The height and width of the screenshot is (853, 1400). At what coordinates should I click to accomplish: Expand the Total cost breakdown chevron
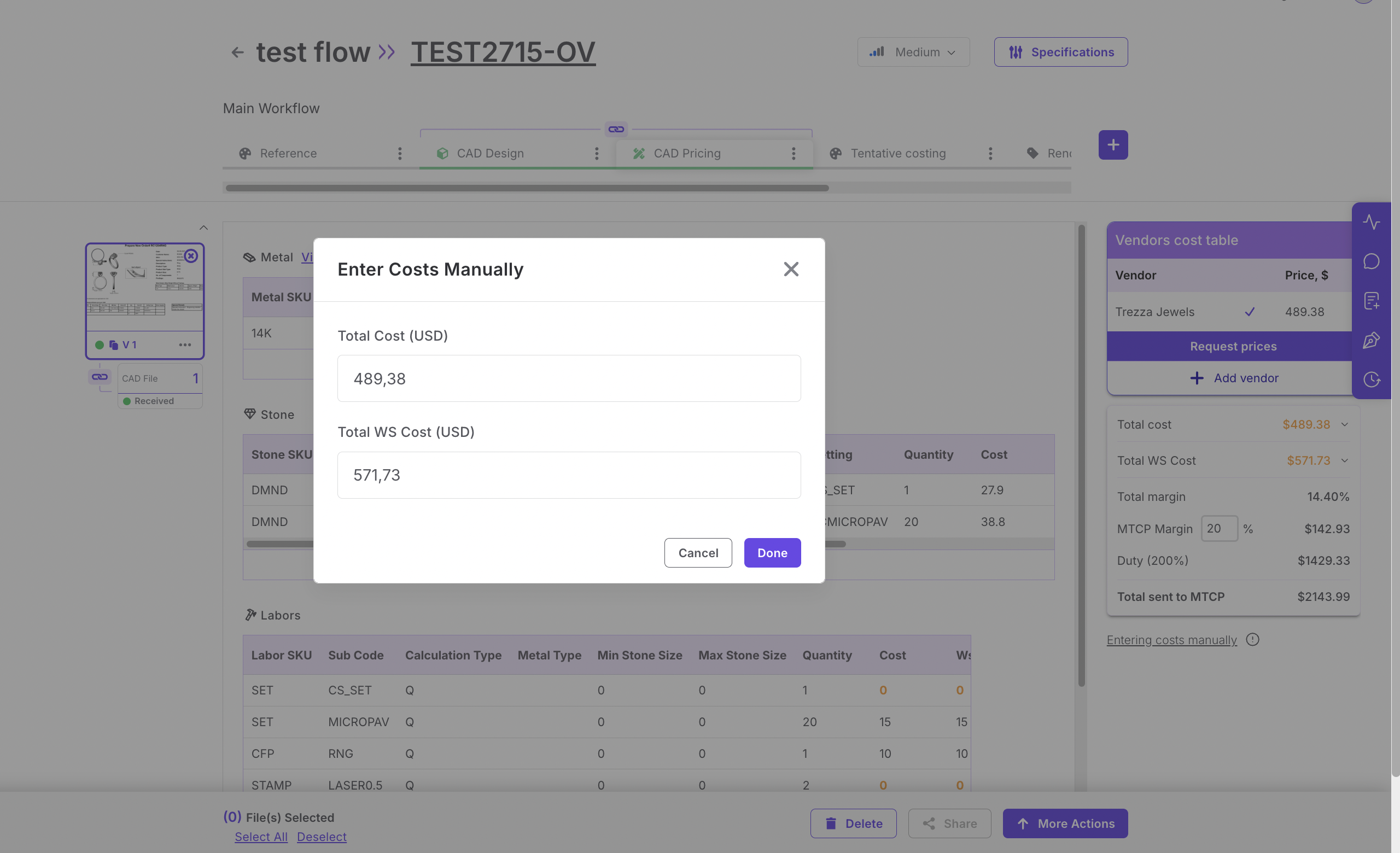pos(1344,424)
